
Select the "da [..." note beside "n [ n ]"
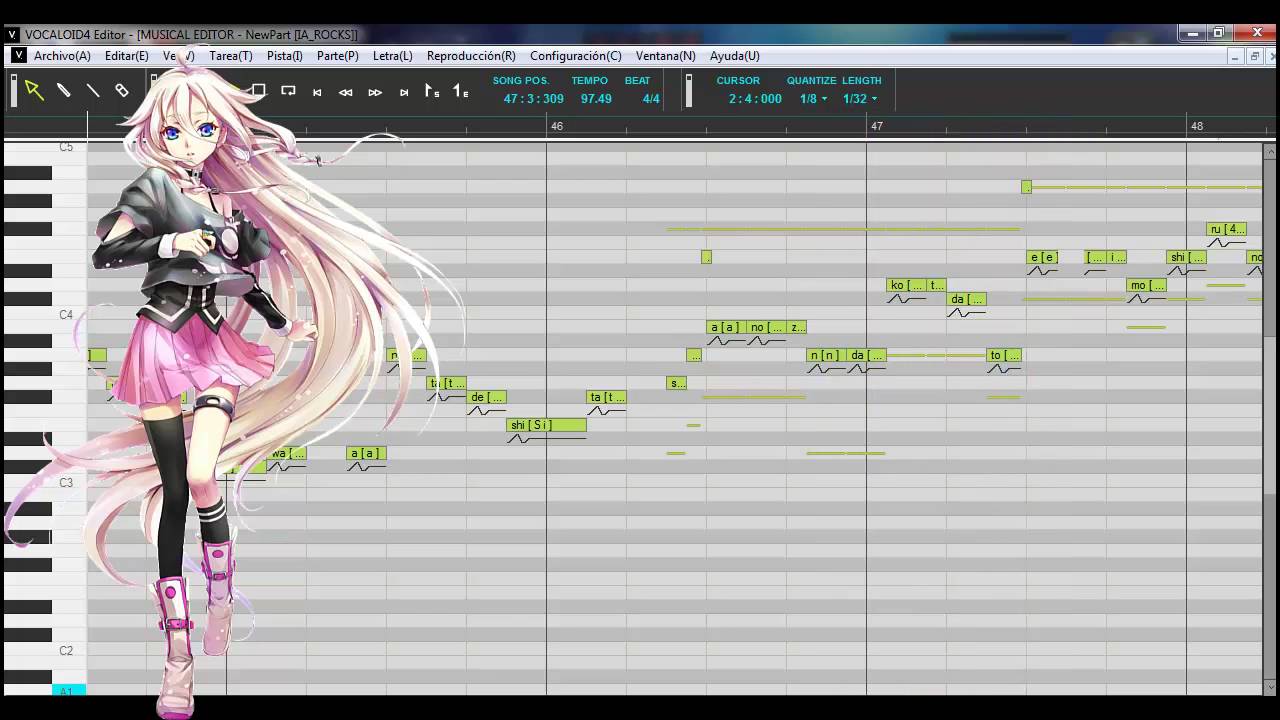866,355
